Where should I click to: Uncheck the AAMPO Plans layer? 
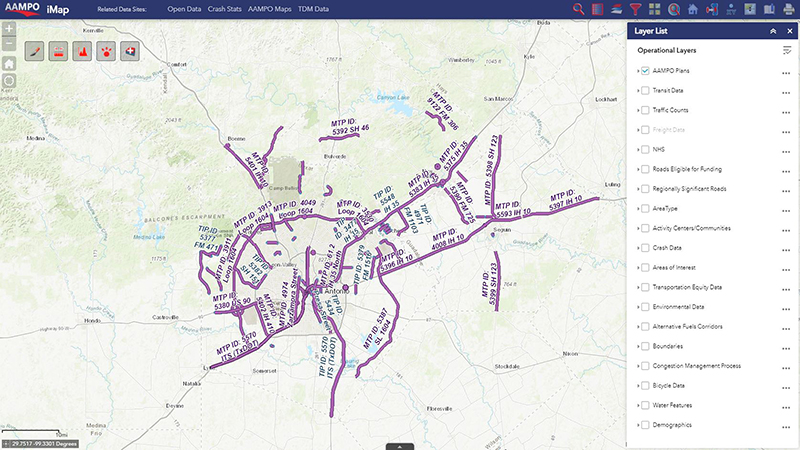(x=646, y=71)
